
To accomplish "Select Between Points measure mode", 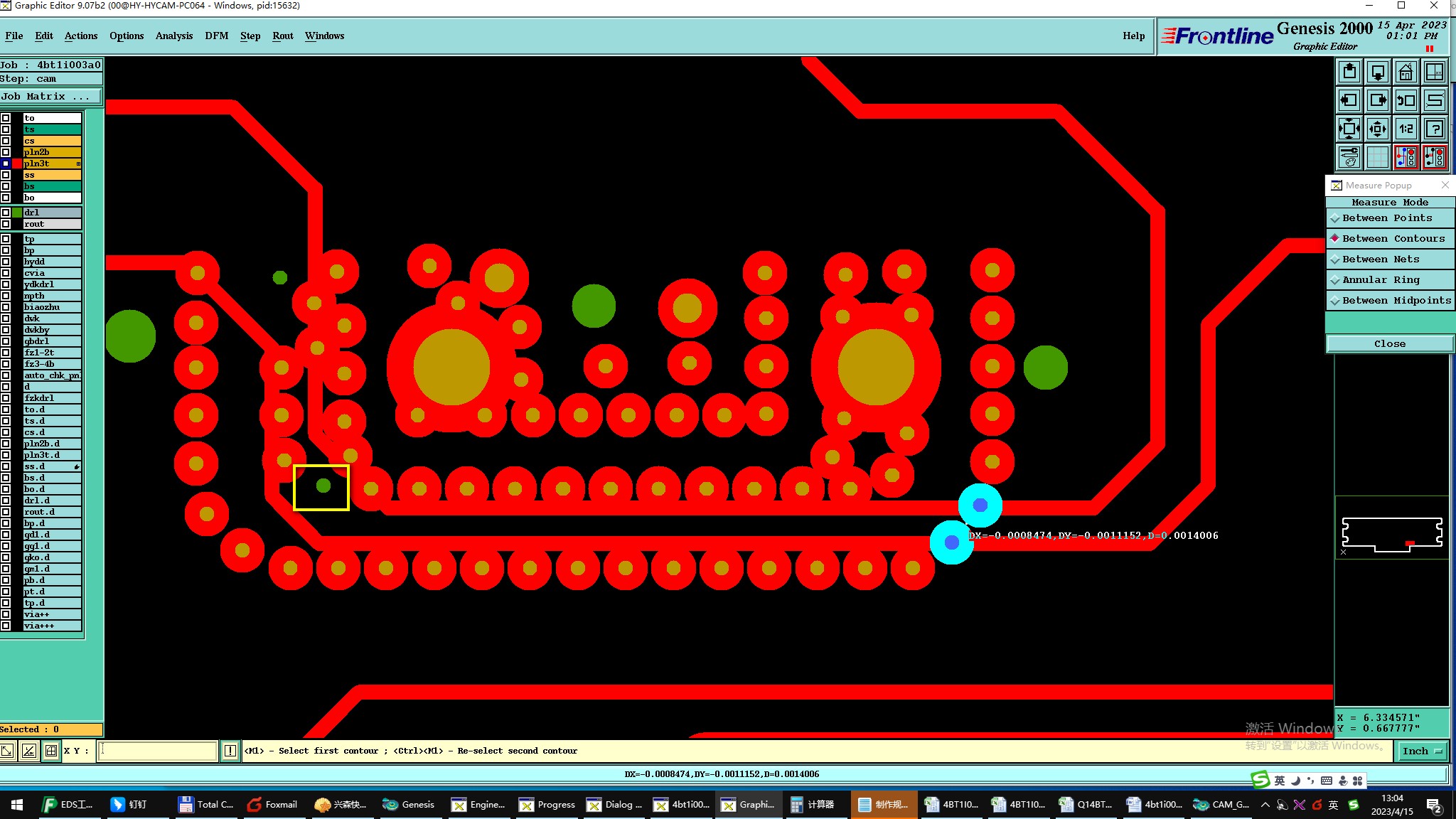I will point(1390,218).
